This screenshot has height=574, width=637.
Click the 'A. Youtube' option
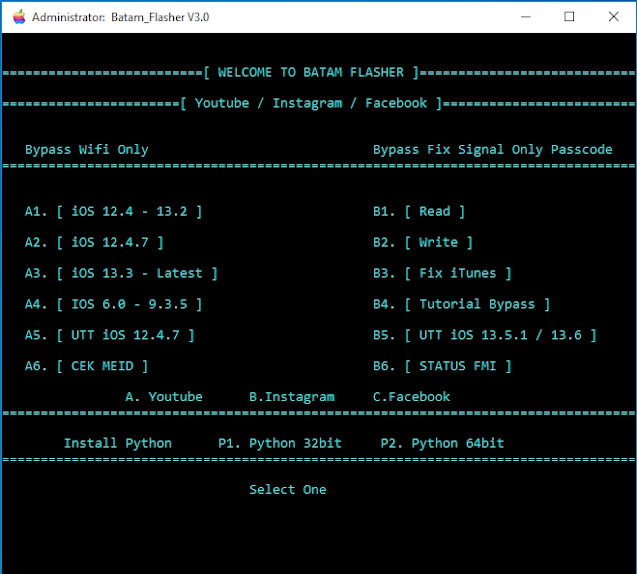[x=164, y=397]
